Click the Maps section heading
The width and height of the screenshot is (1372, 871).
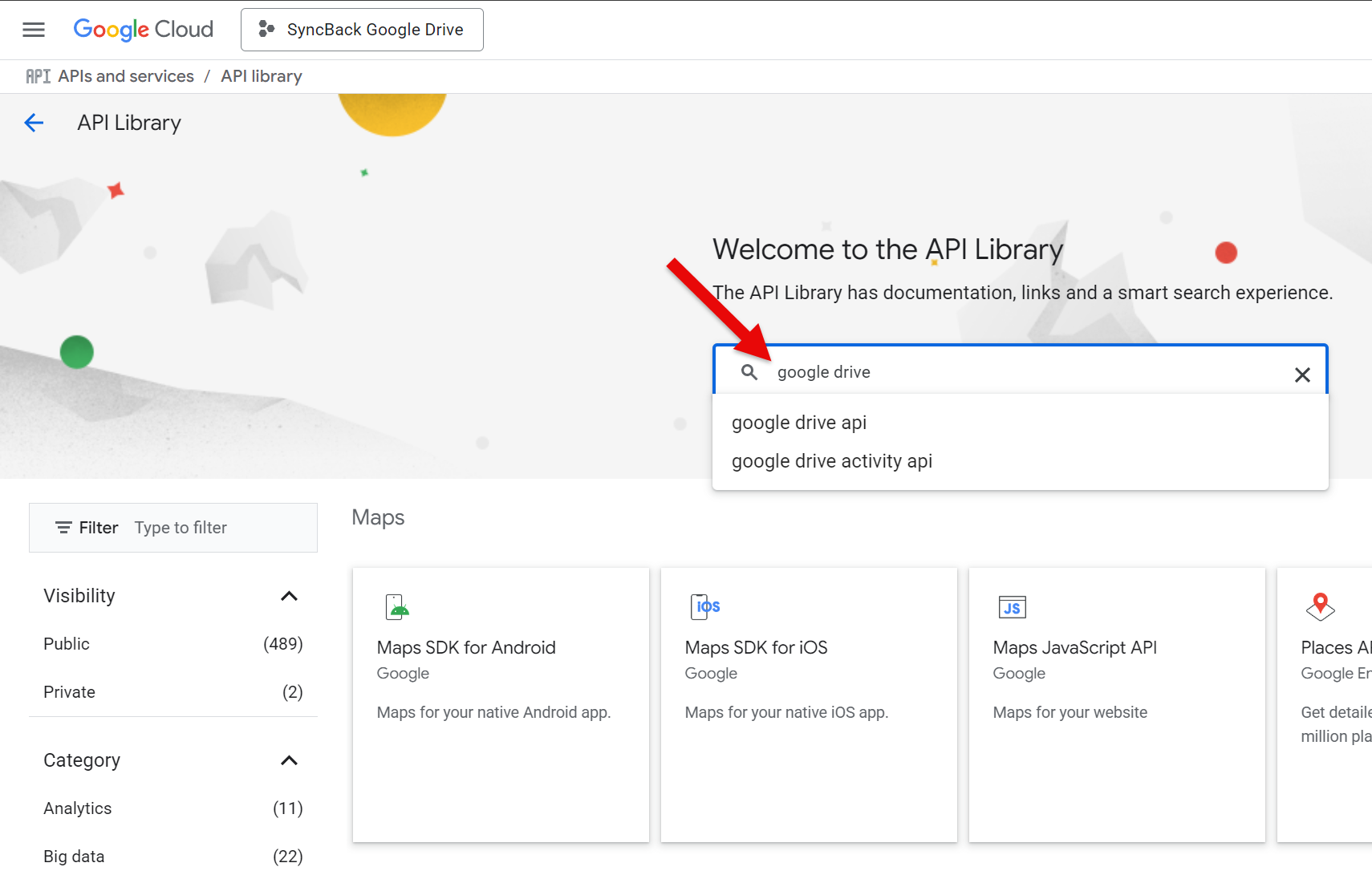click(378, 517)
